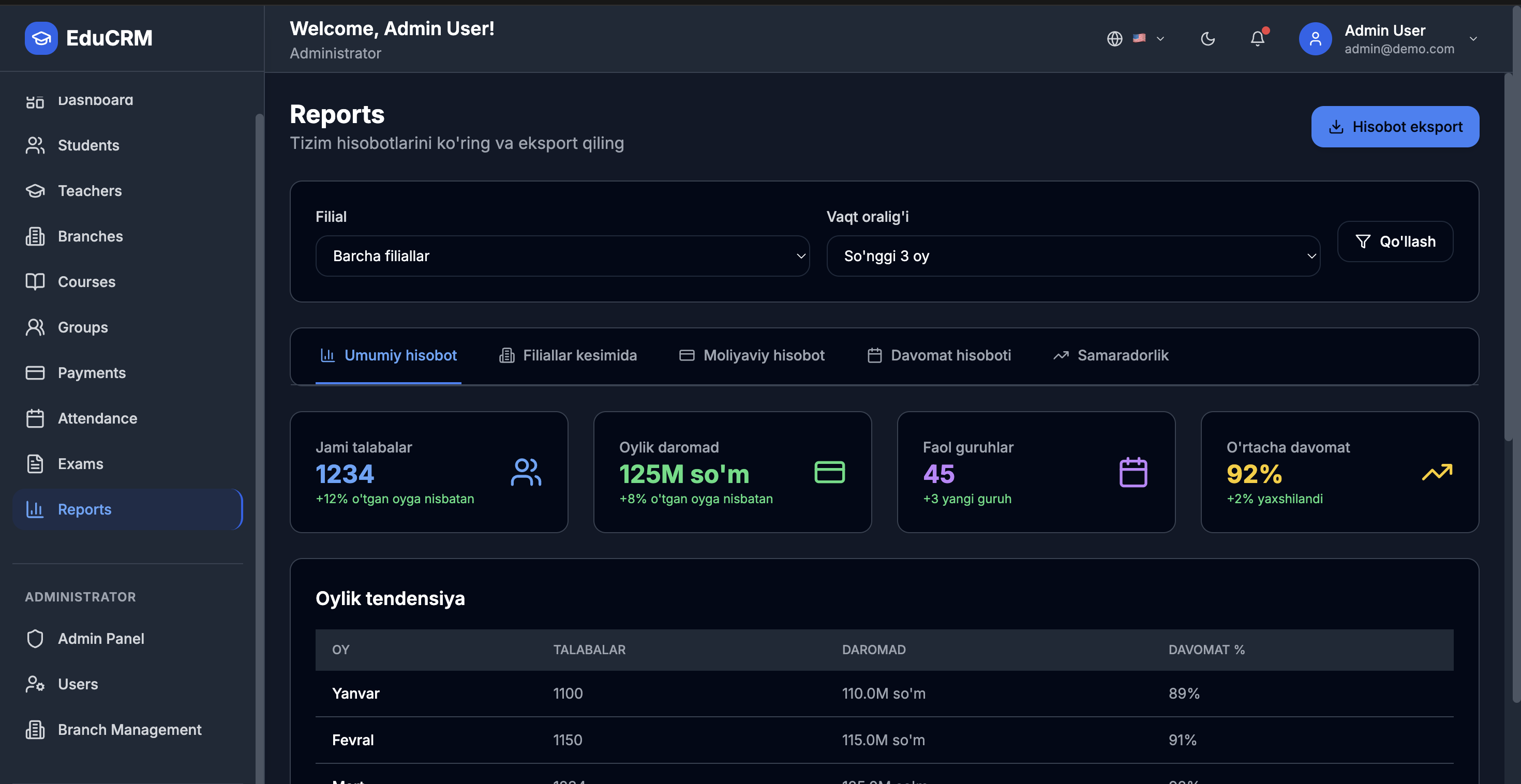Switch to Moliyaviy hisobot tab

tap(752, 355)
